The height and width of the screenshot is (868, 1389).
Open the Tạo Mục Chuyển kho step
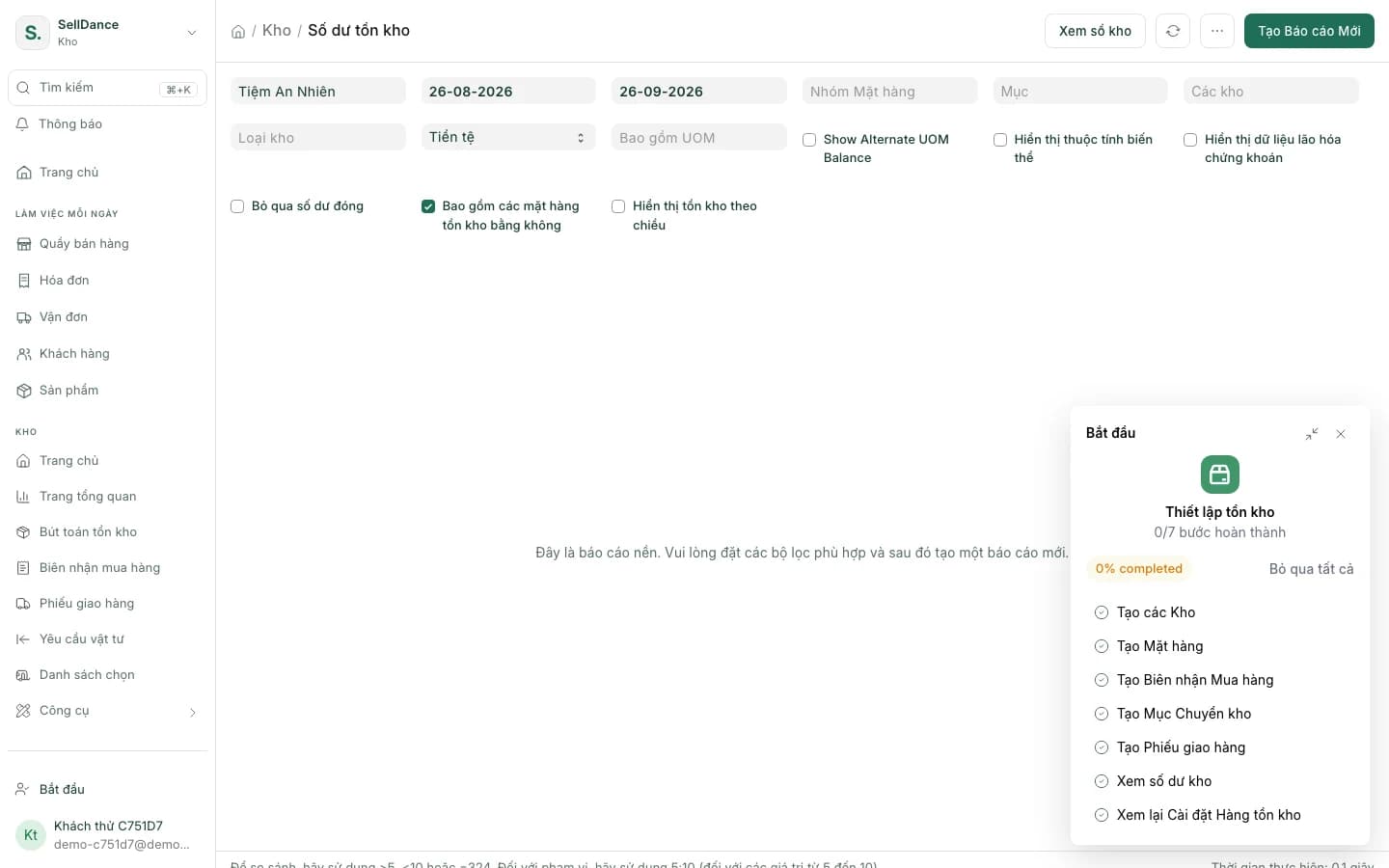[1184, 714]
